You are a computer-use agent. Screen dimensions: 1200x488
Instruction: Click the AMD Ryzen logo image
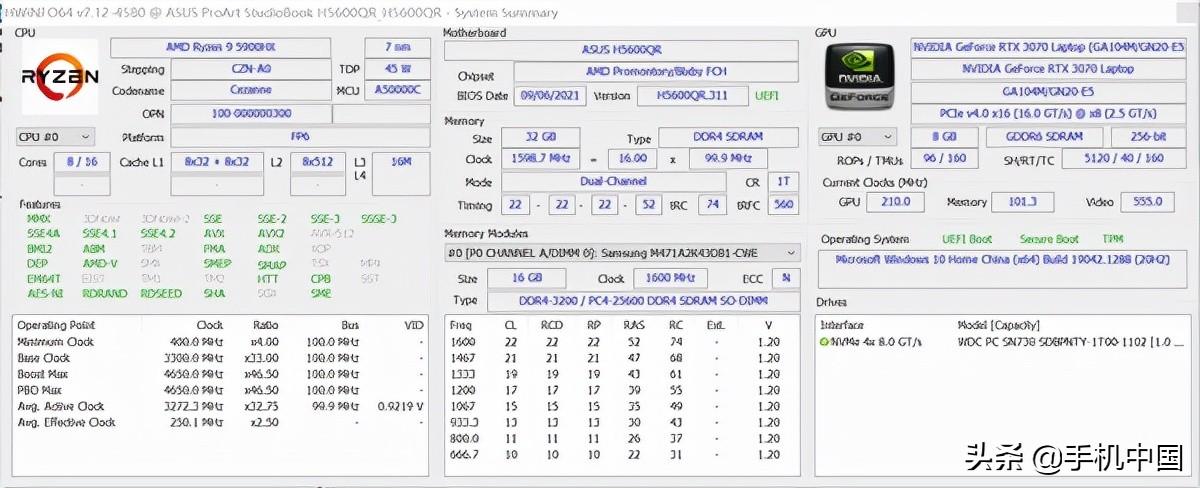pos(60,77)
